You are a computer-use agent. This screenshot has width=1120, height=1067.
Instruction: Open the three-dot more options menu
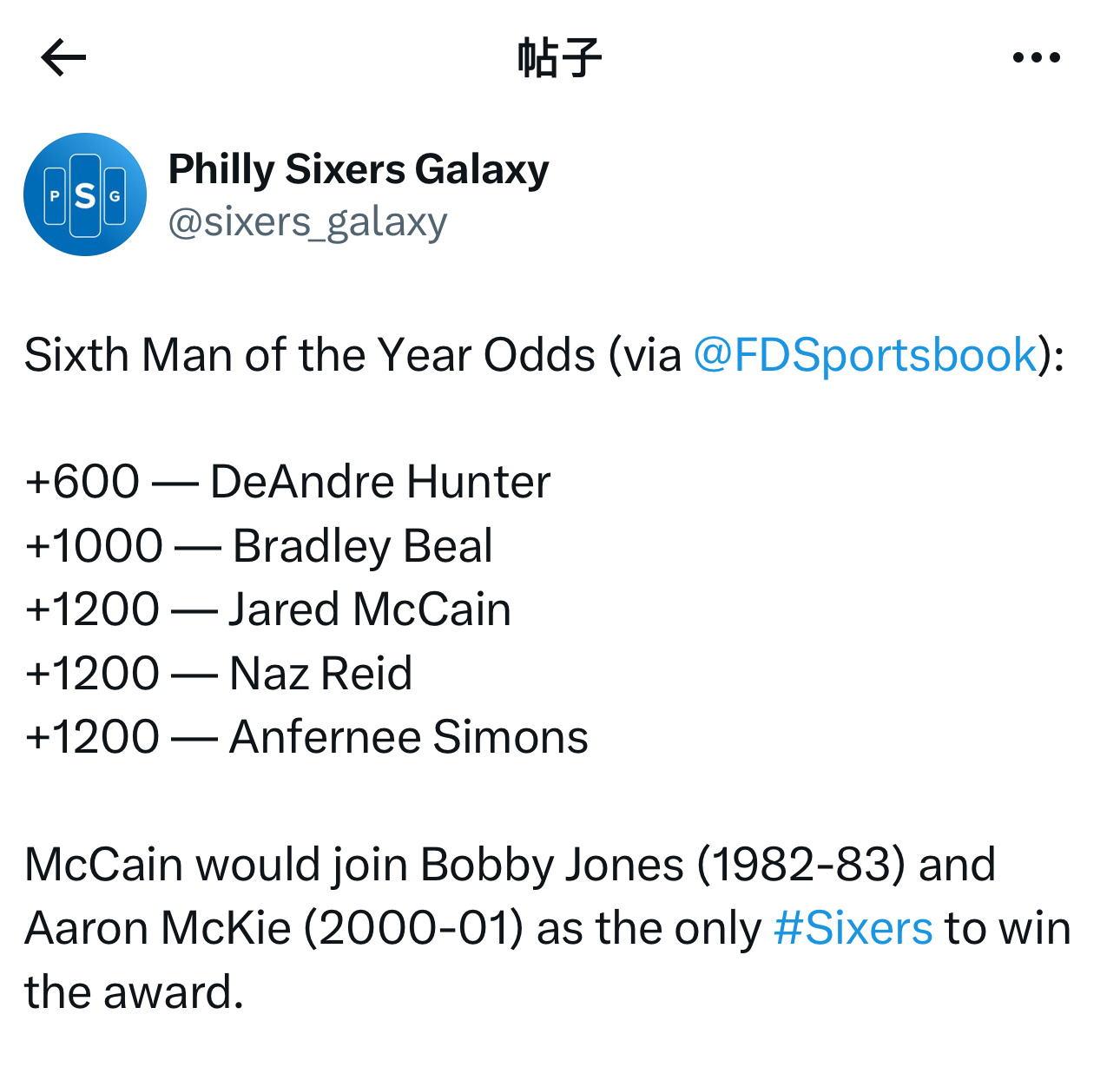click(x=1037, y=57)
